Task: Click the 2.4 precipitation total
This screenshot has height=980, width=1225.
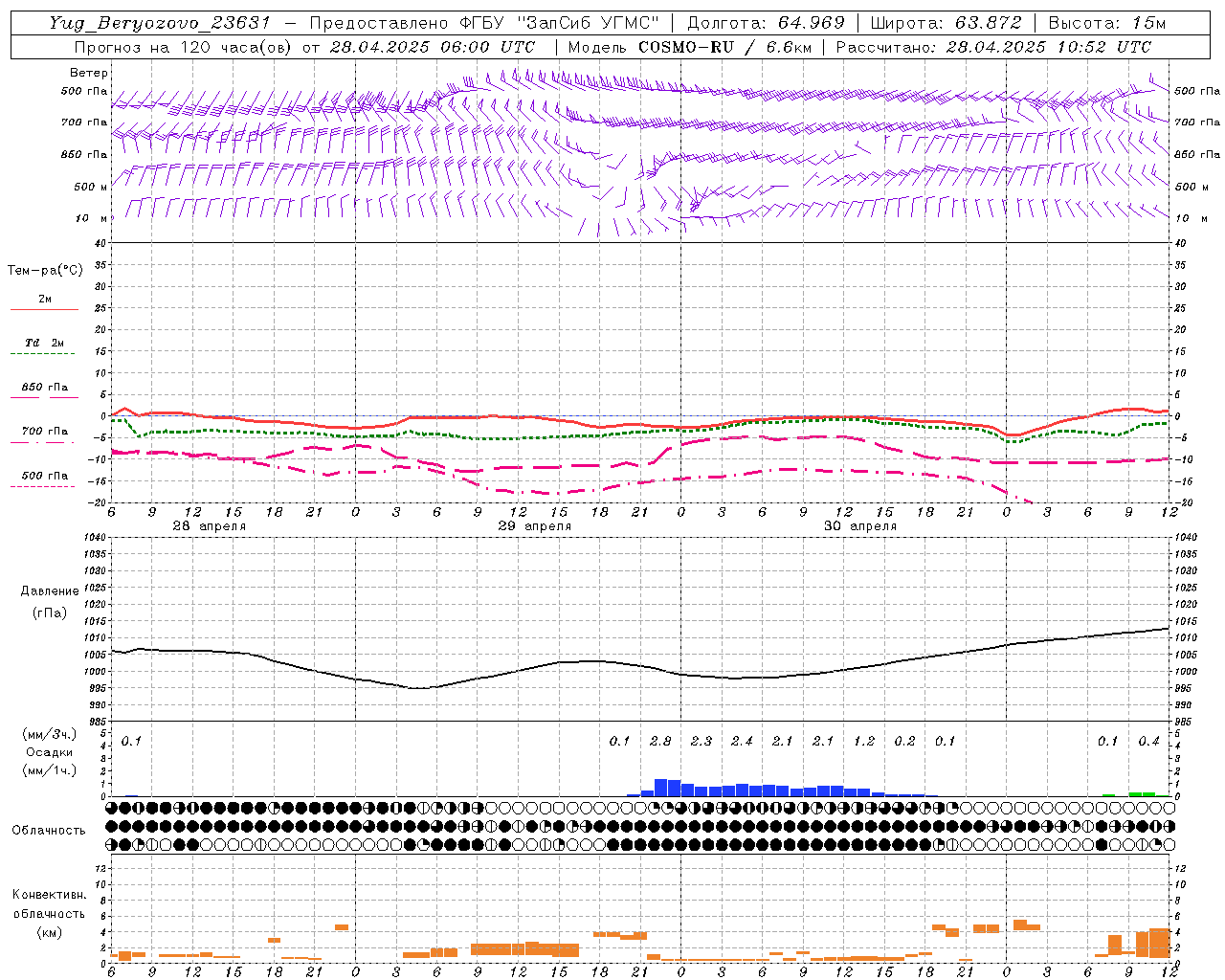Action: (x=742, y=741)
